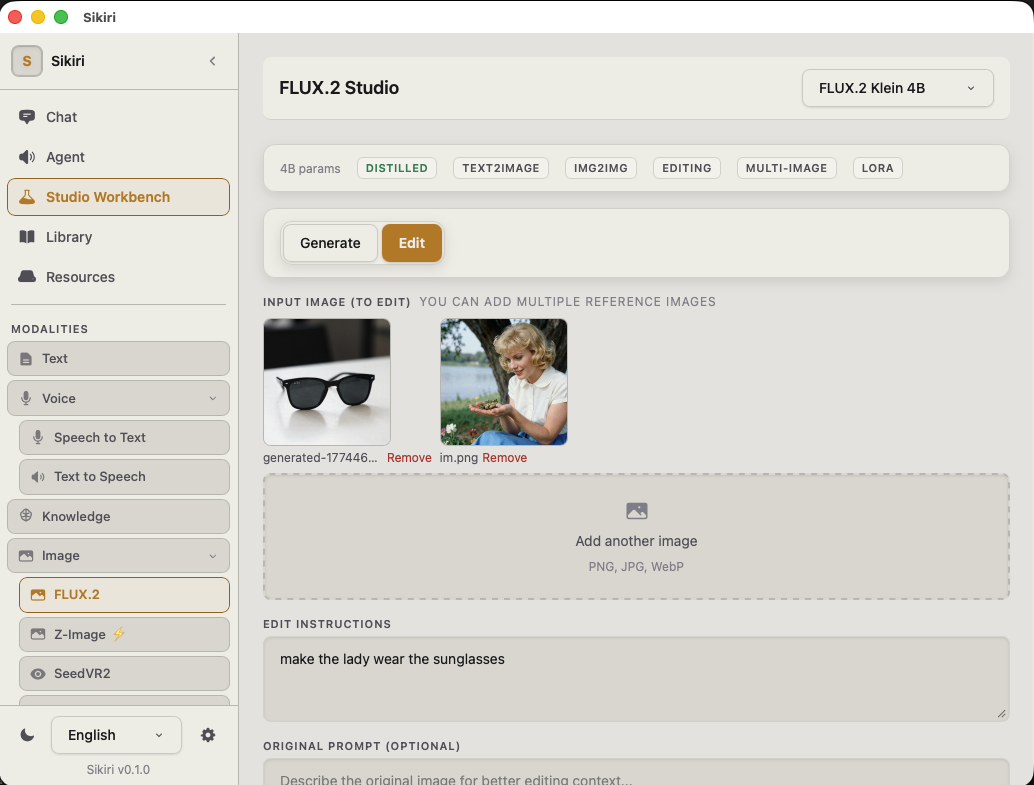Switch to Generate mode
This screenshot has height=785, width=1034.
[x=330, y=243]
